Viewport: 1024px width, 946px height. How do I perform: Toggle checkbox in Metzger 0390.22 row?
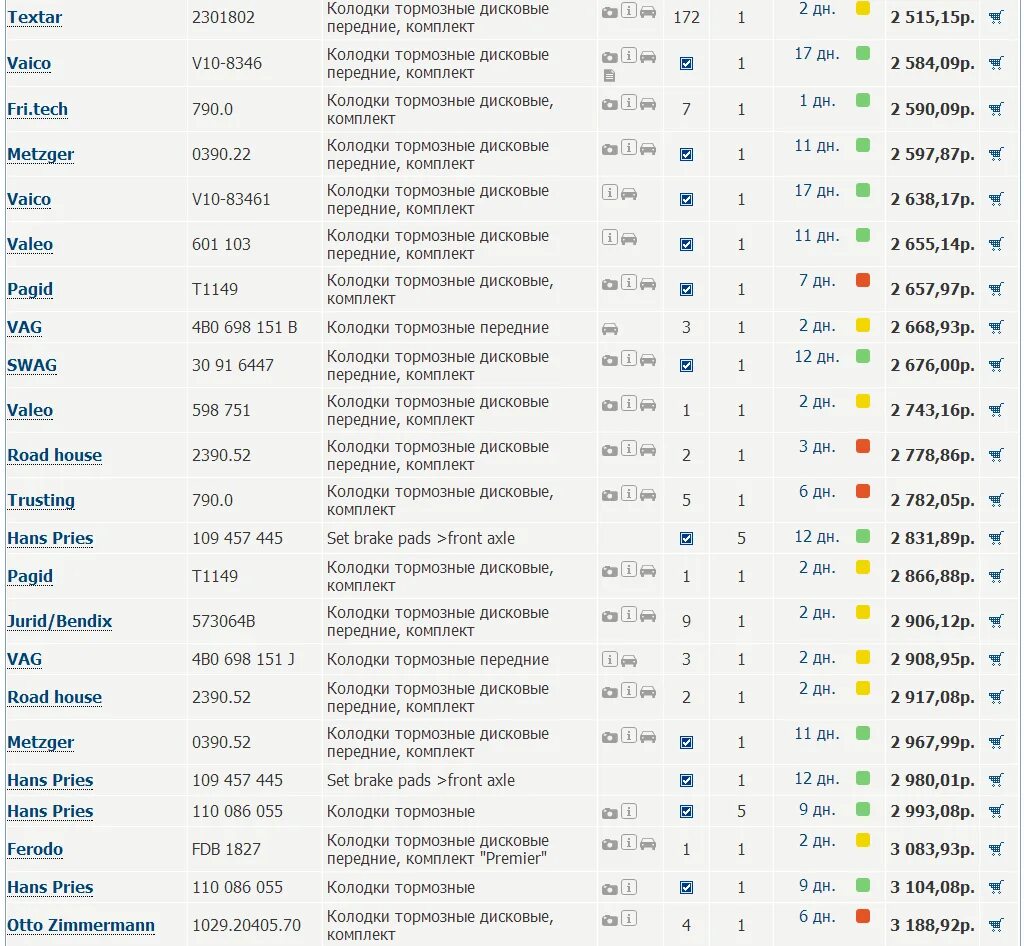click(686, 154)
